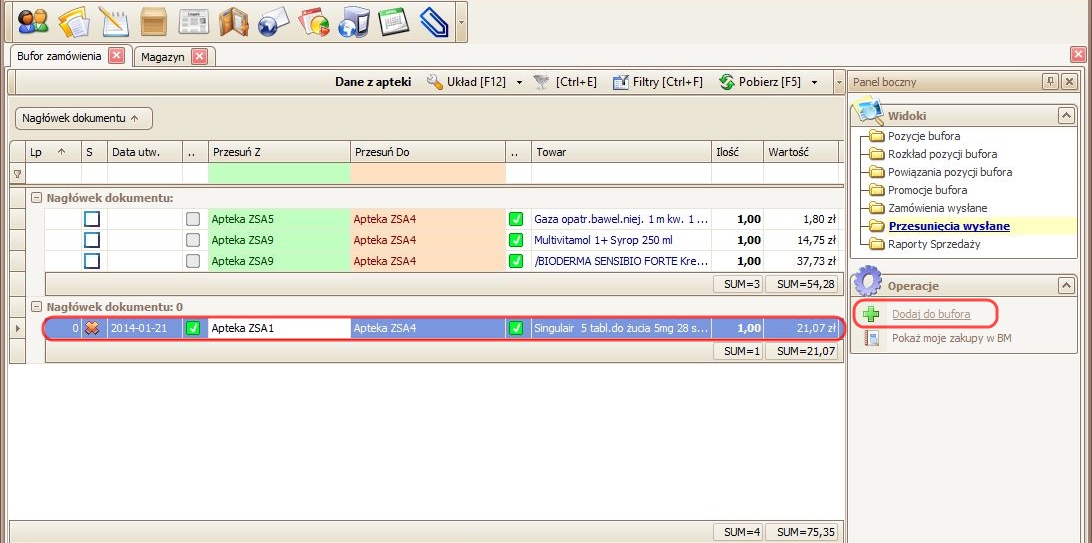Click the newspaper icon in the toolbar
This screenshot has width=1092, height=543.
click(x=193, y=21)
